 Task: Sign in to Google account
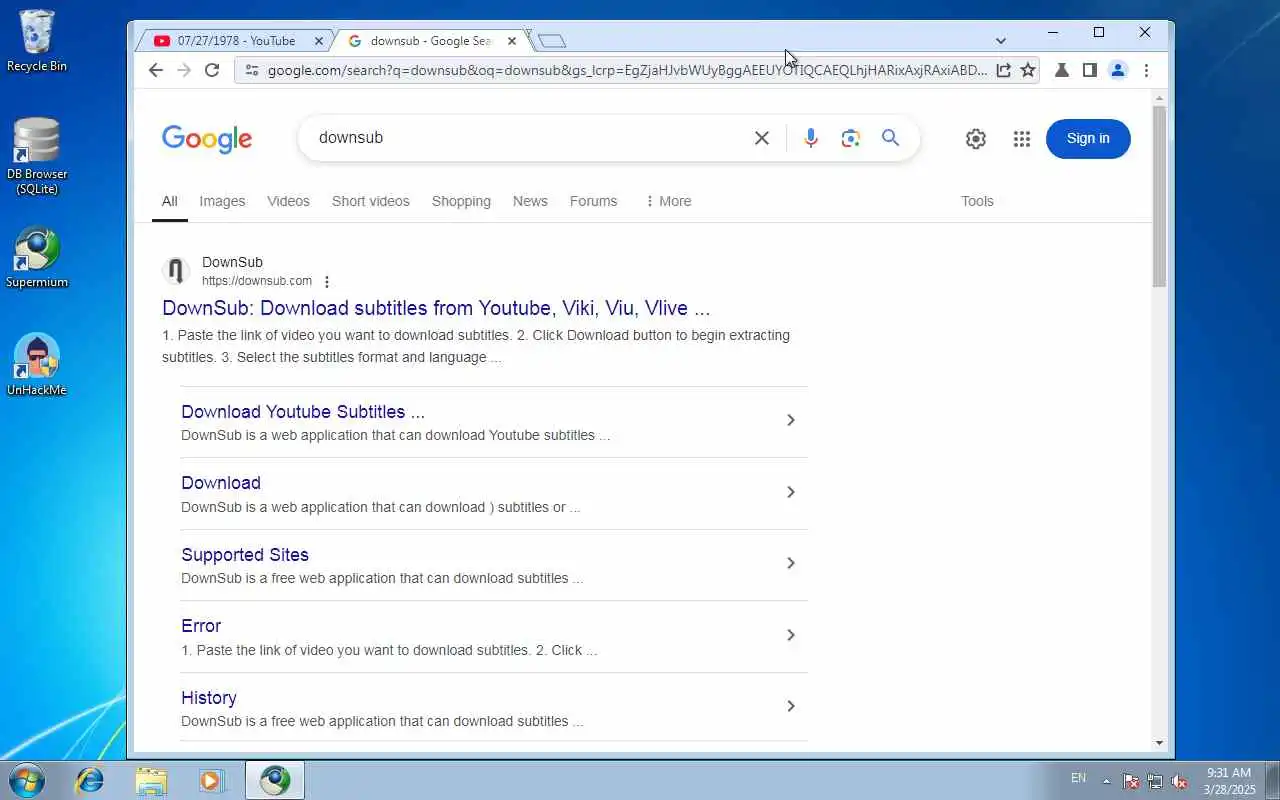pyautogui.click(x=1088, y=139)
